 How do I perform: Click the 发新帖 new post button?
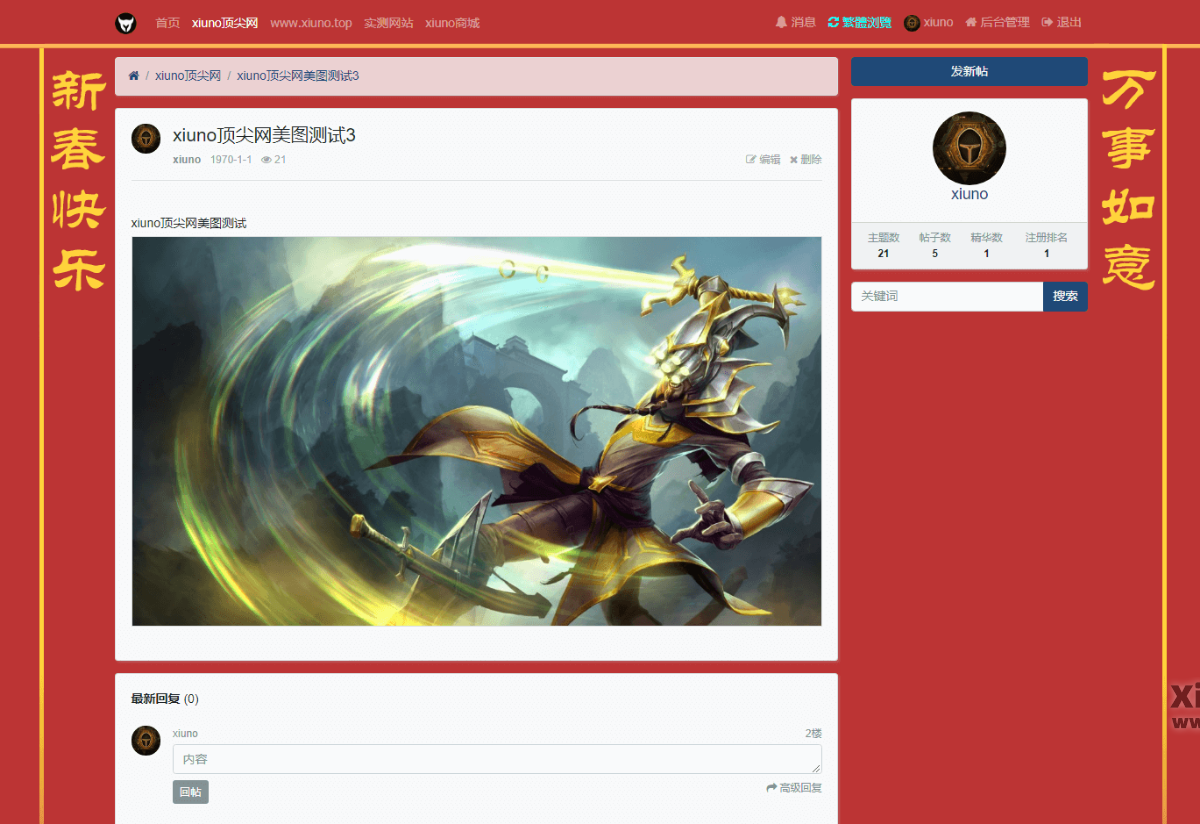(969, 72)
